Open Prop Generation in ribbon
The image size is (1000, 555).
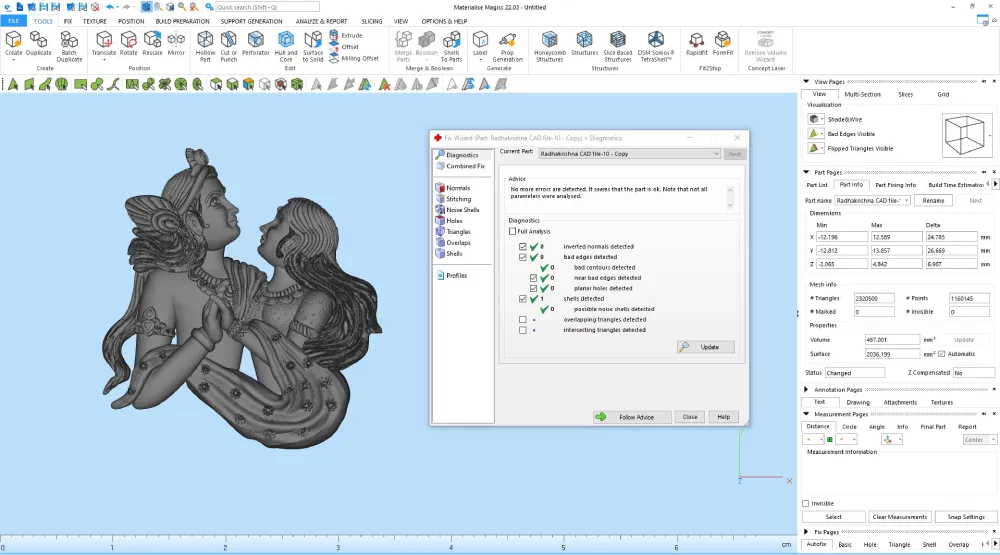click(507, 47)
